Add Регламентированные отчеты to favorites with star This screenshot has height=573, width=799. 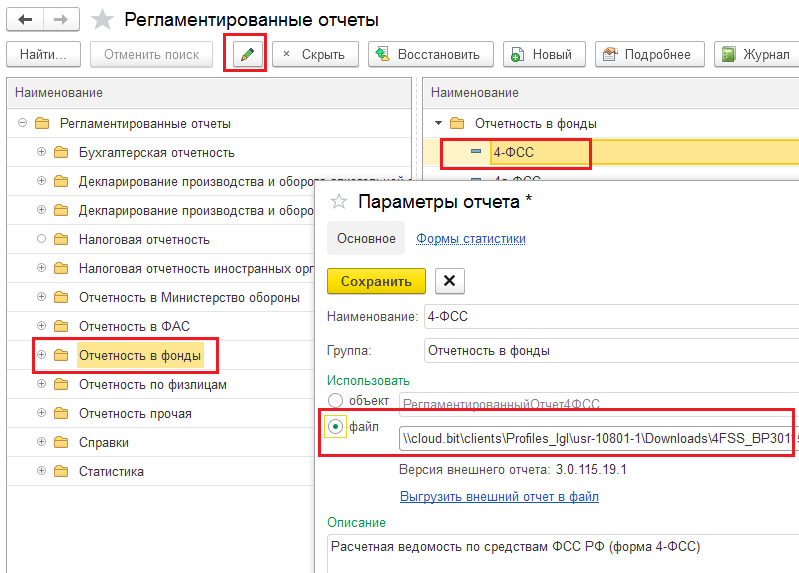pos(102,20)
